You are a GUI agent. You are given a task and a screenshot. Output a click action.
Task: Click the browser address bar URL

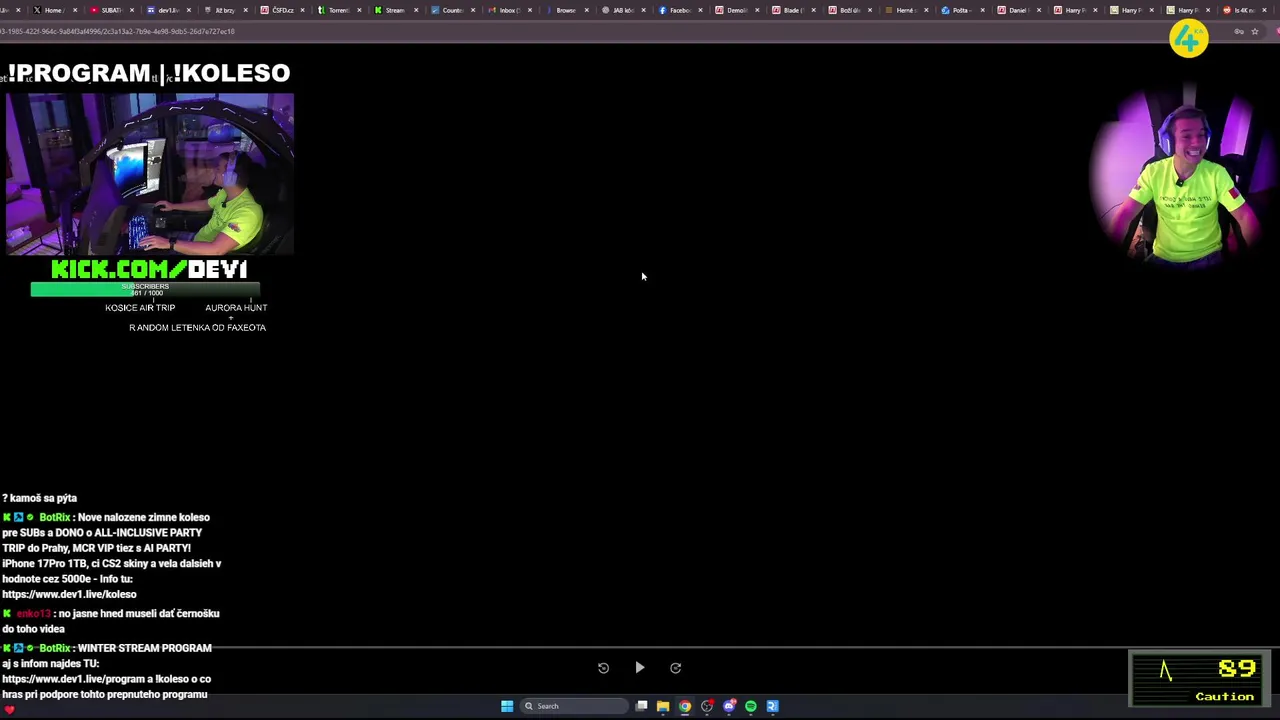118,31
